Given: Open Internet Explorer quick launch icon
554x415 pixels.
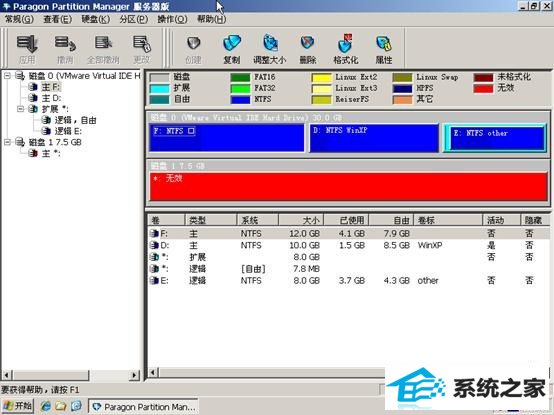Looking at the screenshot, I should (46, 406).
